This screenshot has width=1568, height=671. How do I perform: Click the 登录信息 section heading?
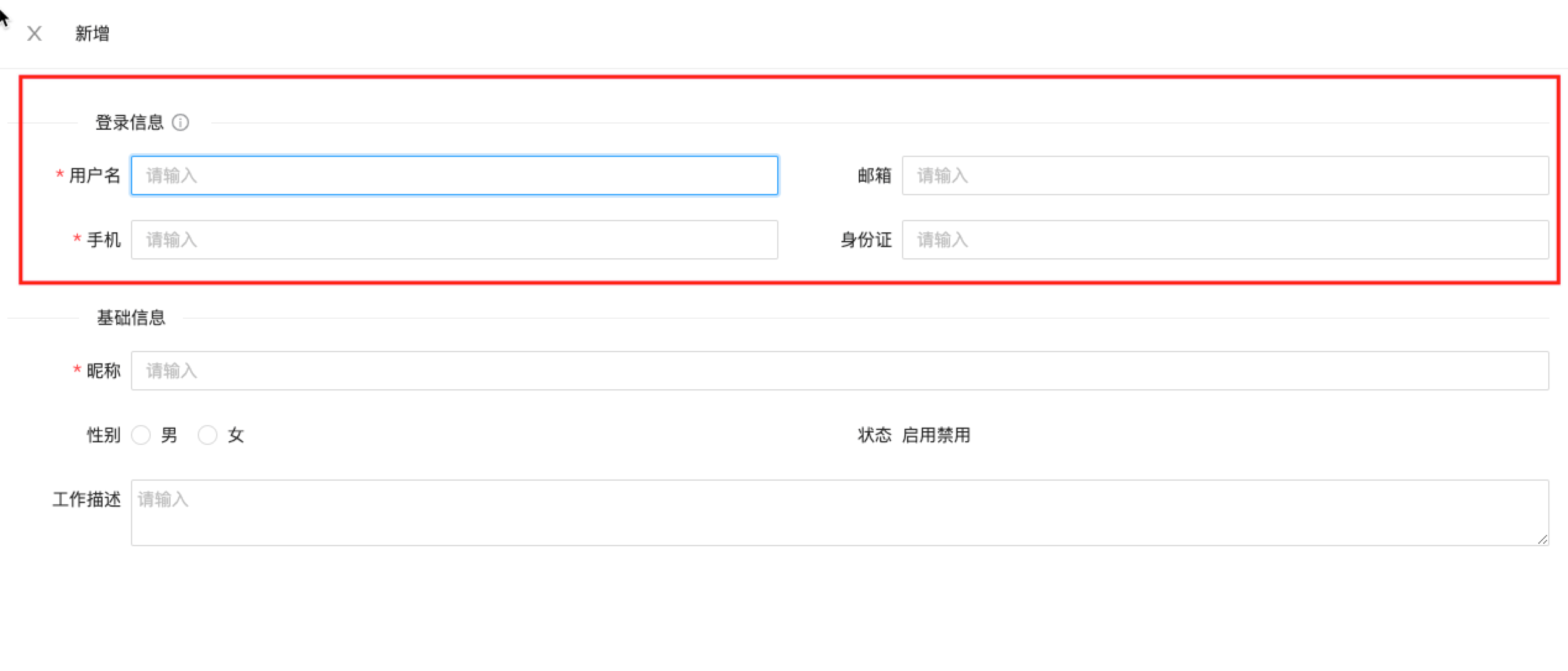point(129,122)
